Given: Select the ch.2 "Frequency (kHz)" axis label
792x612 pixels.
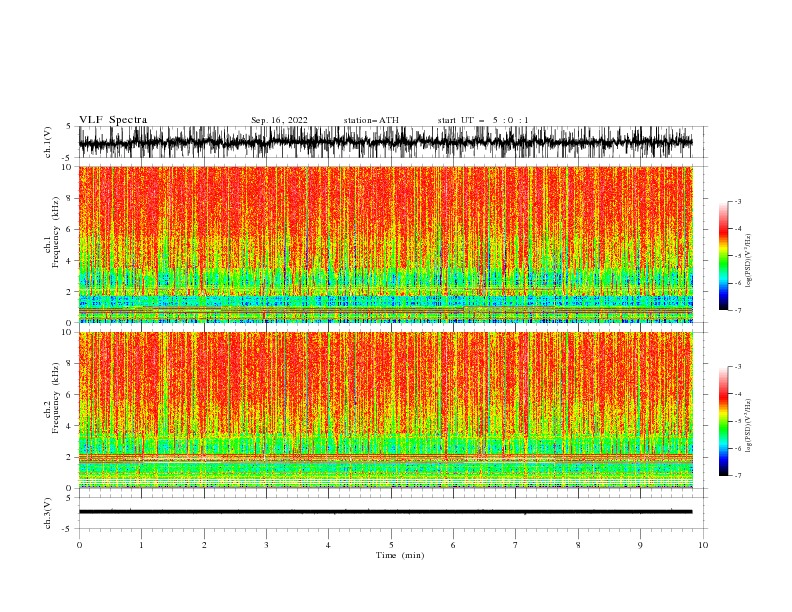Looking at the screenshot, I should click(56, 398).
